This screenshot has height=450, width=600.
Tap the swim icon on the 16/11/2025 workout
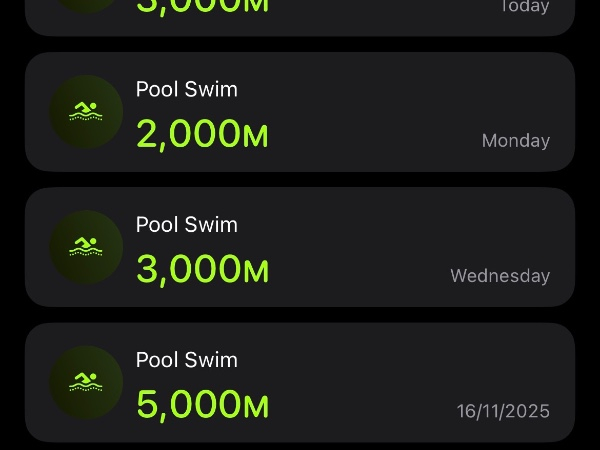86,382
